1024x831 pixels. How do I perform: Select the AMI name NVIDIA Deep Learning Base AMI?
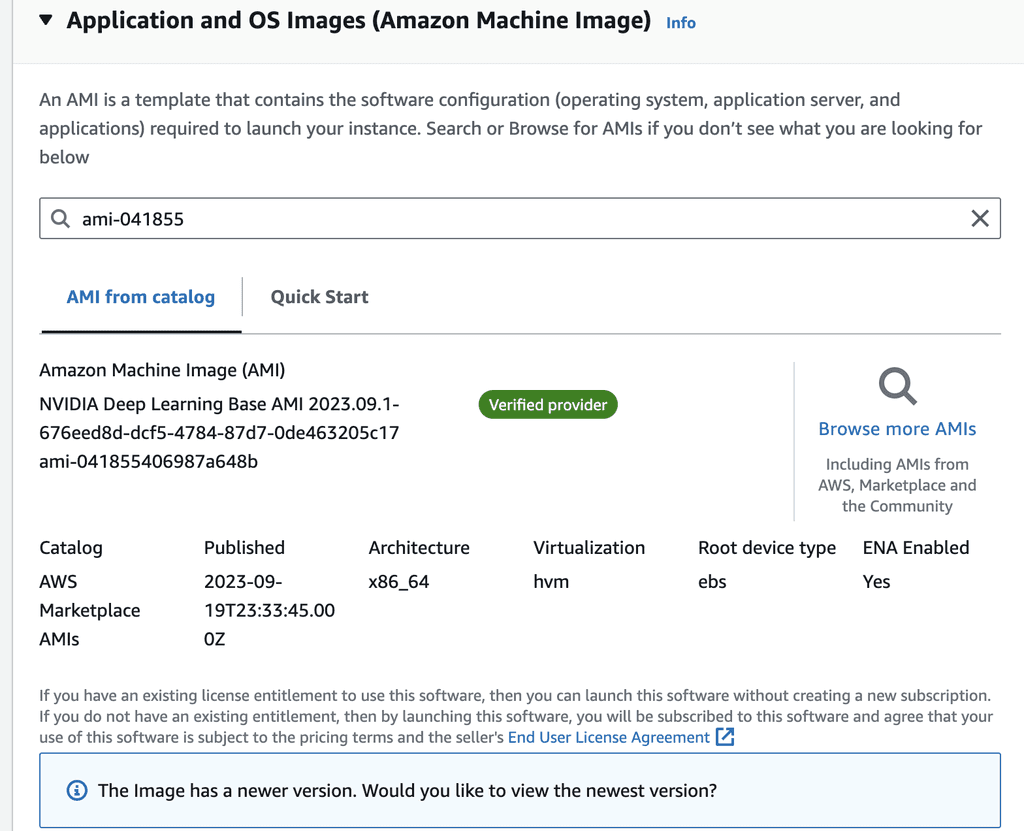220,403
